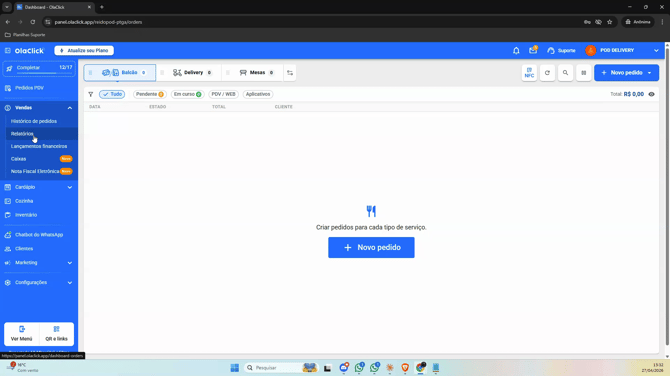Expand the Marketing section chevron
This screenshot has height=376, width=670.
[x=70, y=263]
